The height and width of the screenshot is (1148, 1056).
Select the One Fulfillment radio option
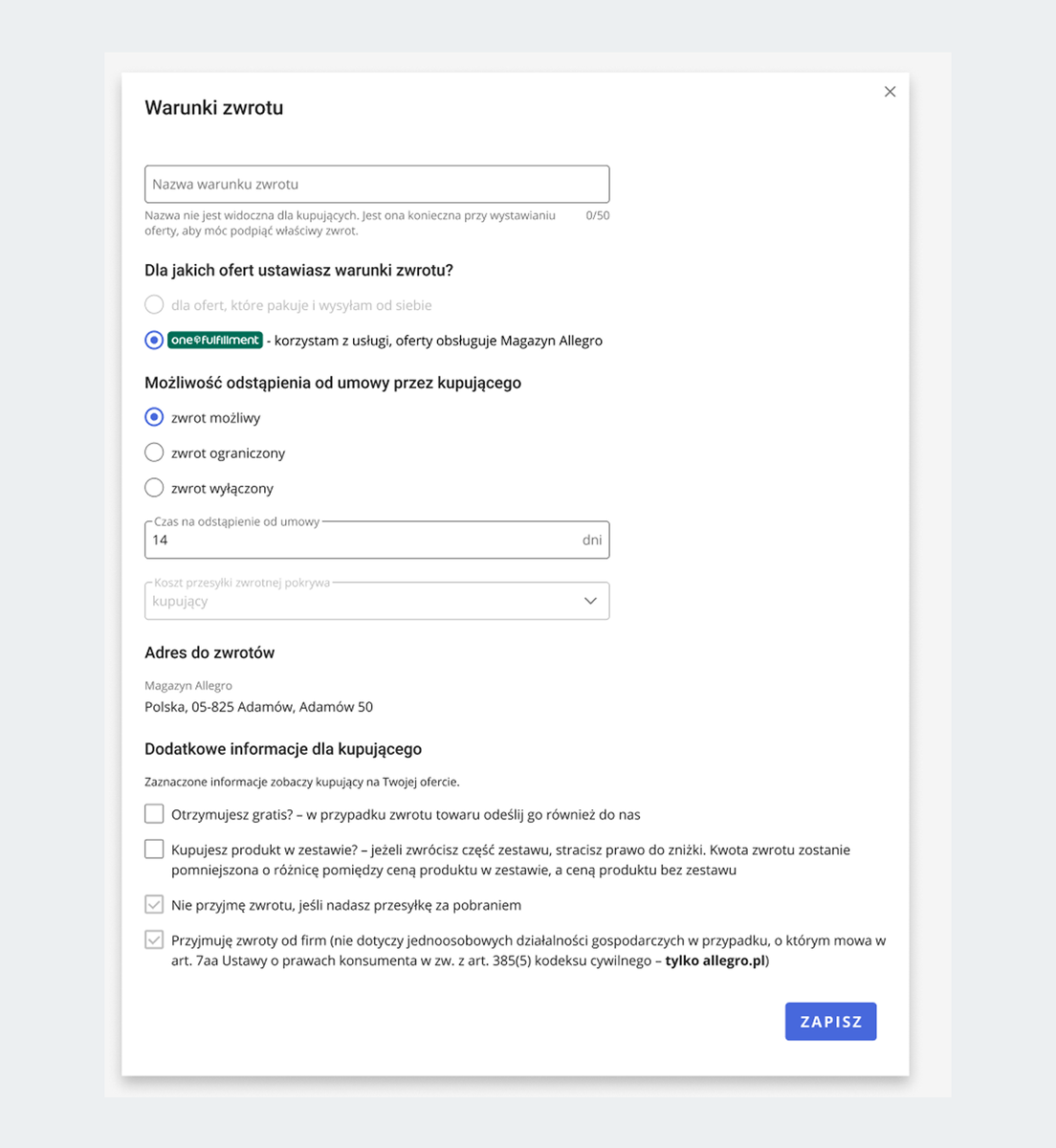click(154, 340)
